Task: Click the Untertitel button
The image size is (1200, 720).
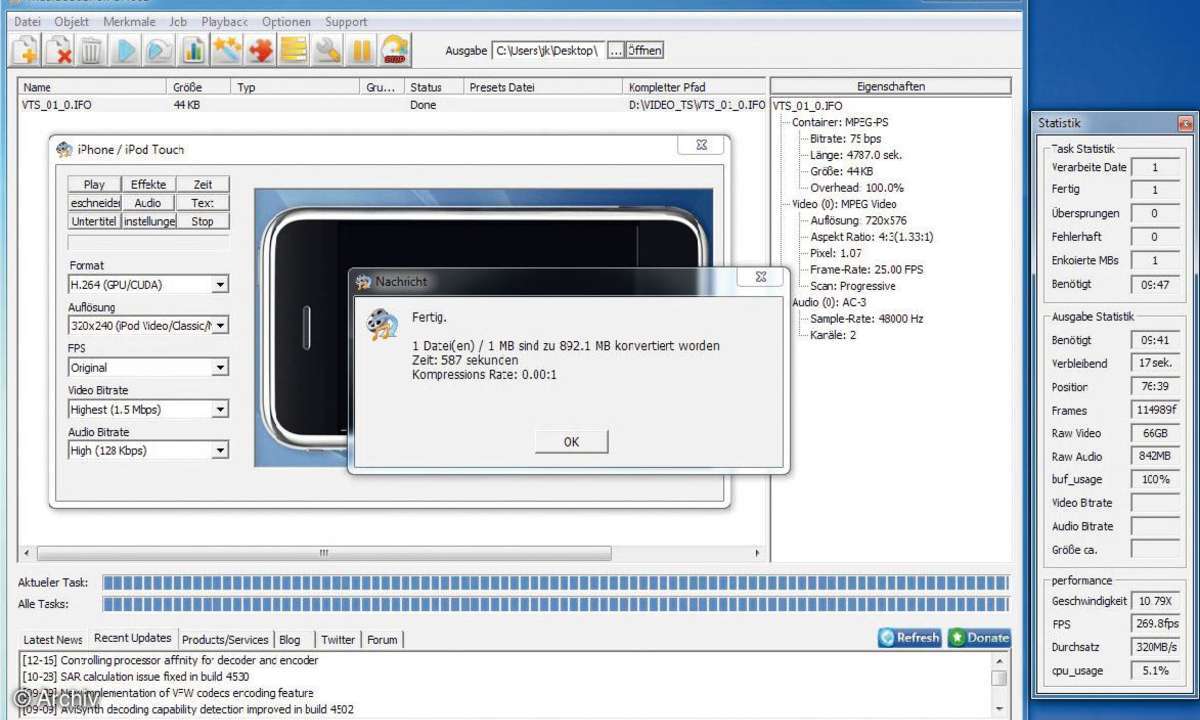Action: click(94, 221)
